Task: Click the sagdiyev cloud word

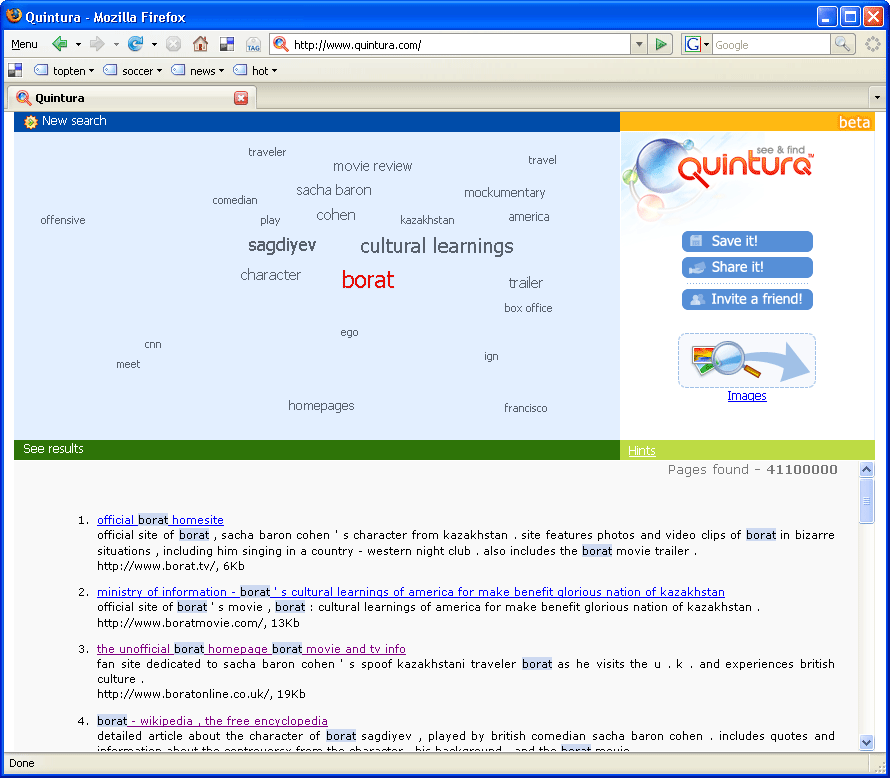Action: [x=282, y=245]
